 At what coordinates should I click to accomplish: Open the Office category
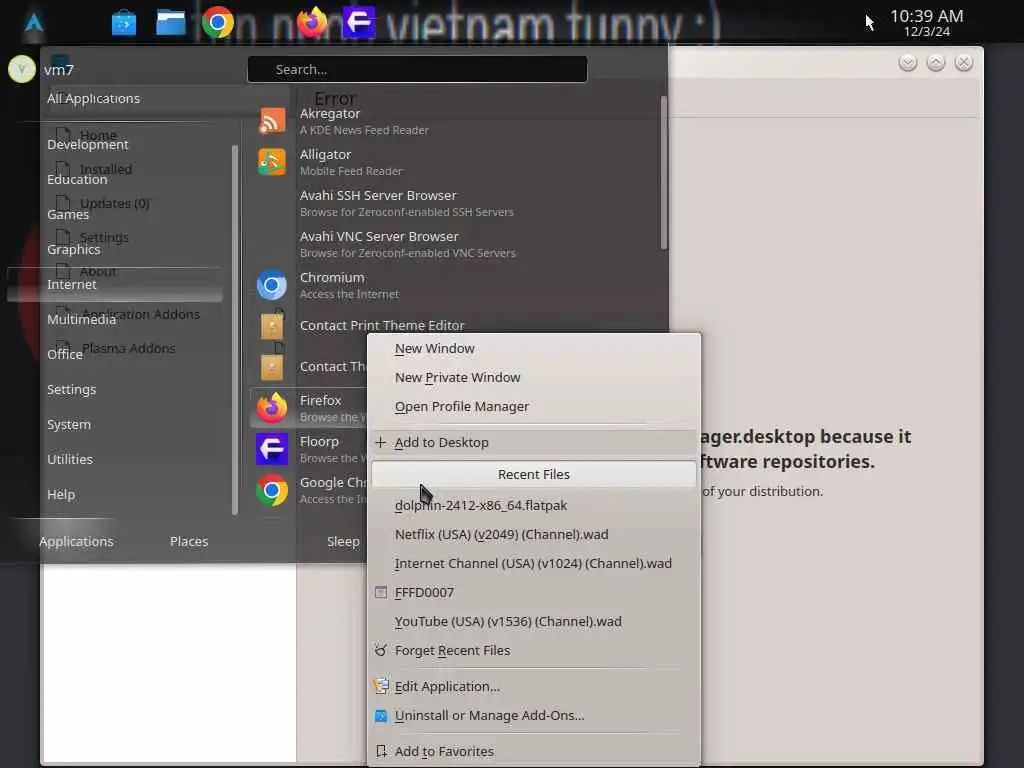(65, 355)
